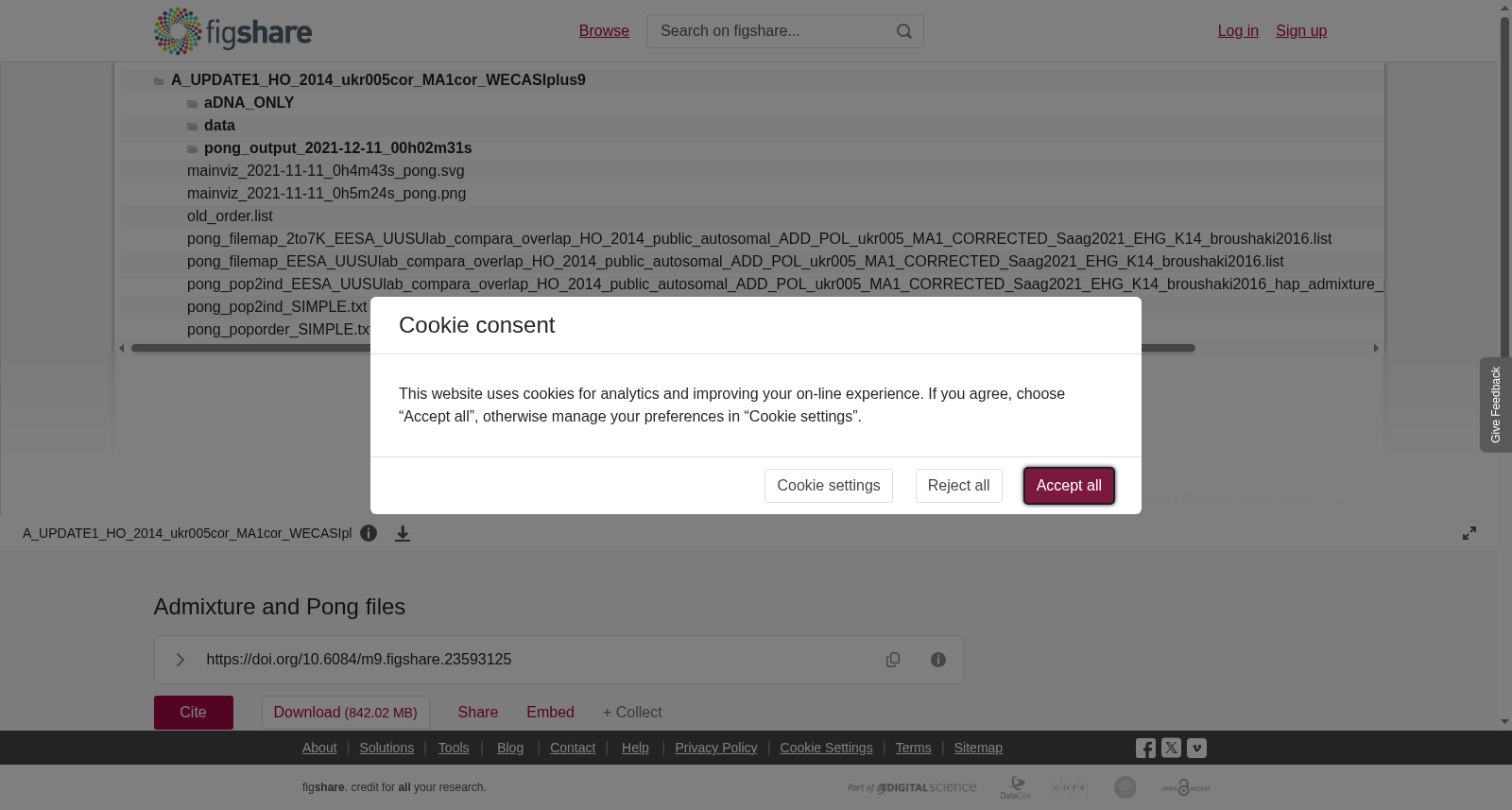1512x810 pixels.
Task: Open the data folder row
Action: point(219,126)
